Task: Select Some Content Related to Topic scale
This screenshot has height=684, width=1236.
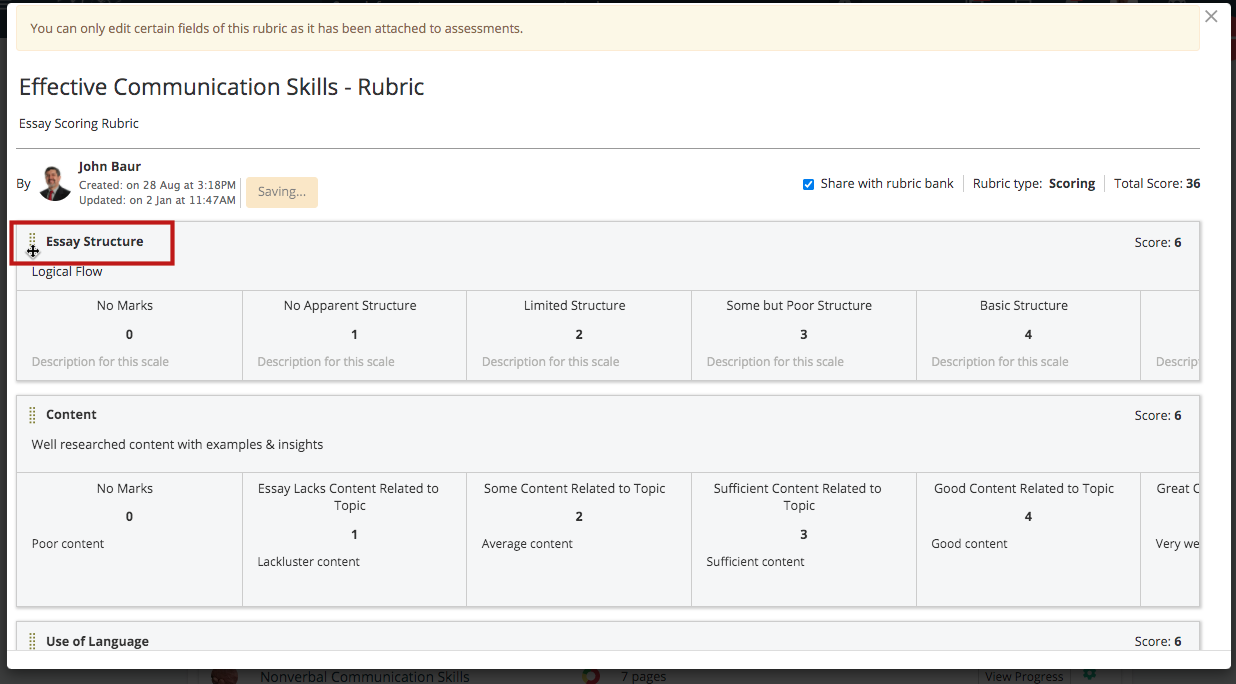Action: coord(575,489)
